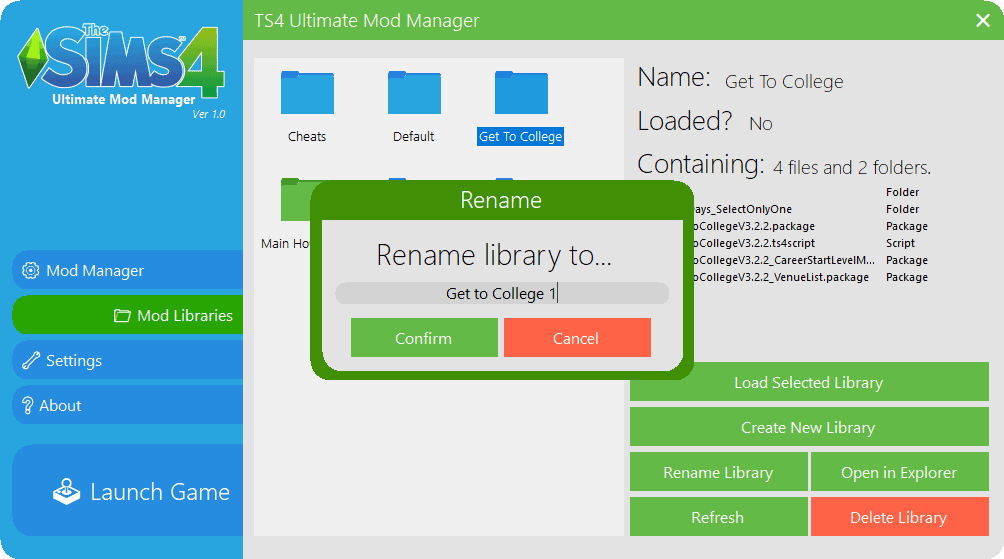The height and width of the screenshot is (559, 1004).
Task: Refresh the library list
Action: click(717, 517)
